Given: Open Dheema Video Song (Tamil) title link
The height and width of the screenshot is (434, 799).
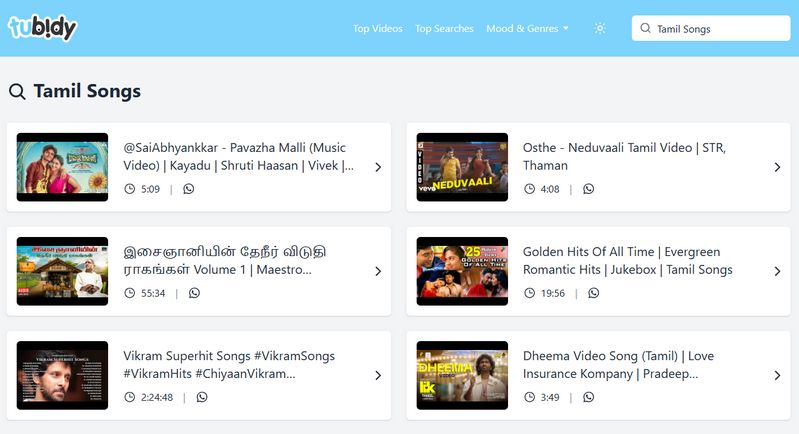Looking at the screenshot, I should click(619, 365).
